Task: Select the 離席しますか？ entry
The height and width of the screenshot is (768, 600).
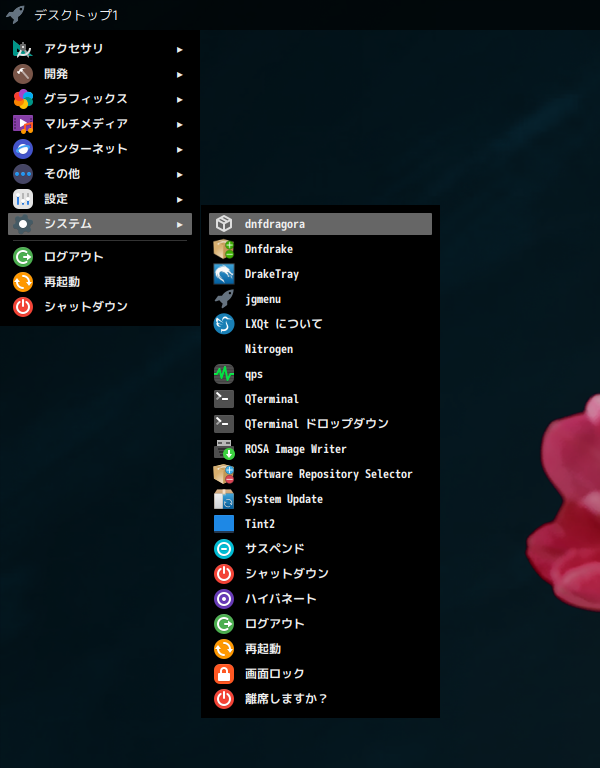Action: 320,698
